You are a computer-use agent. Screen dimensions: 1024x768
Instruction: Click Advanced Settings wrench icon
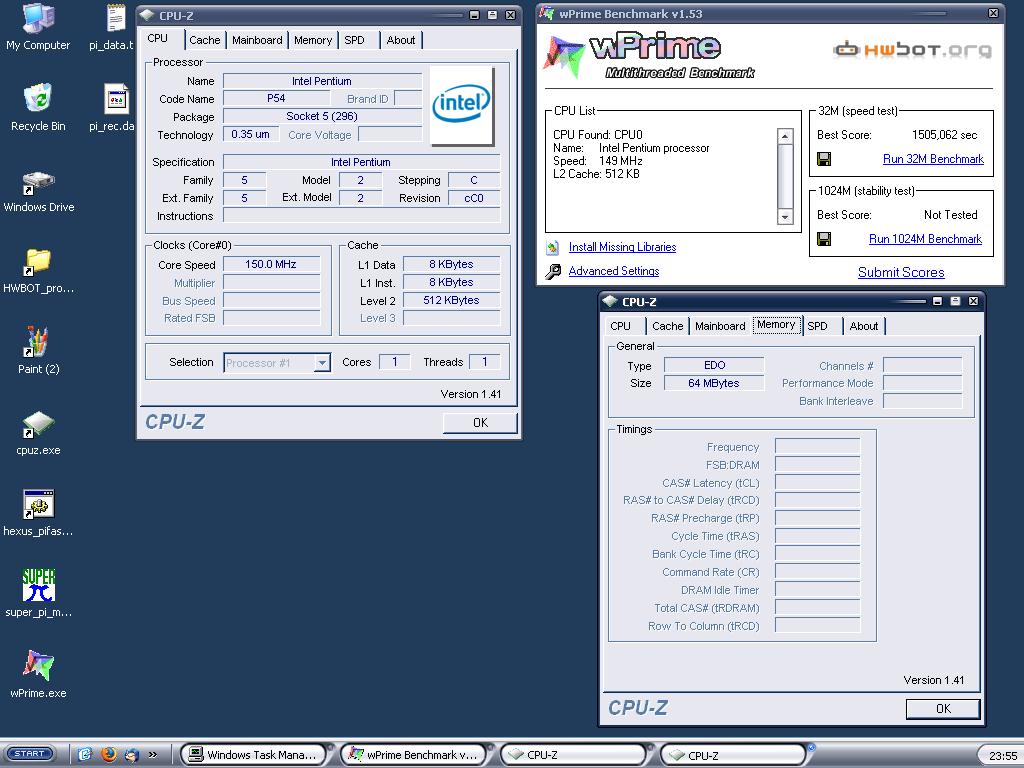(x=553, y=271)
